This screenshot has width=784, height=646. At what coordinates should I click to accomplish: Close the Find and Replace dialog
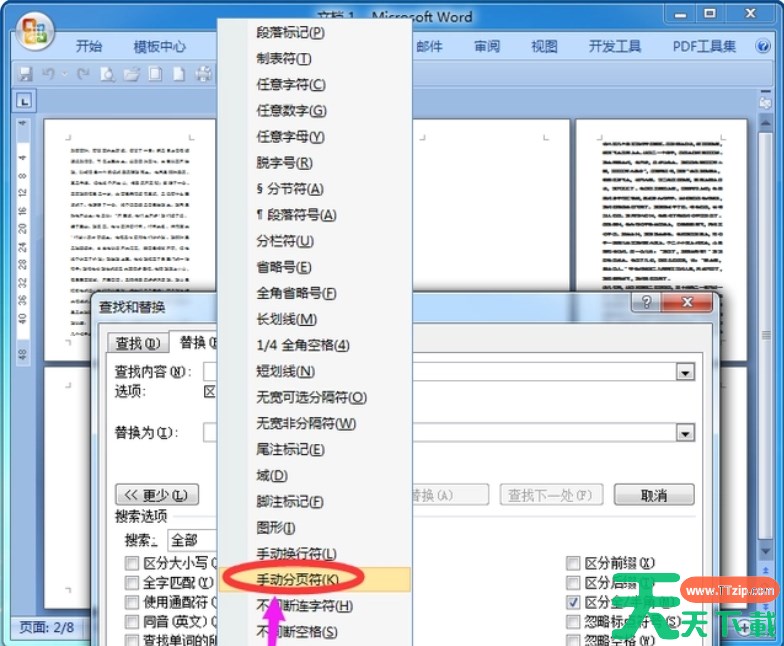pyautogui.click(x=687, y=302)
